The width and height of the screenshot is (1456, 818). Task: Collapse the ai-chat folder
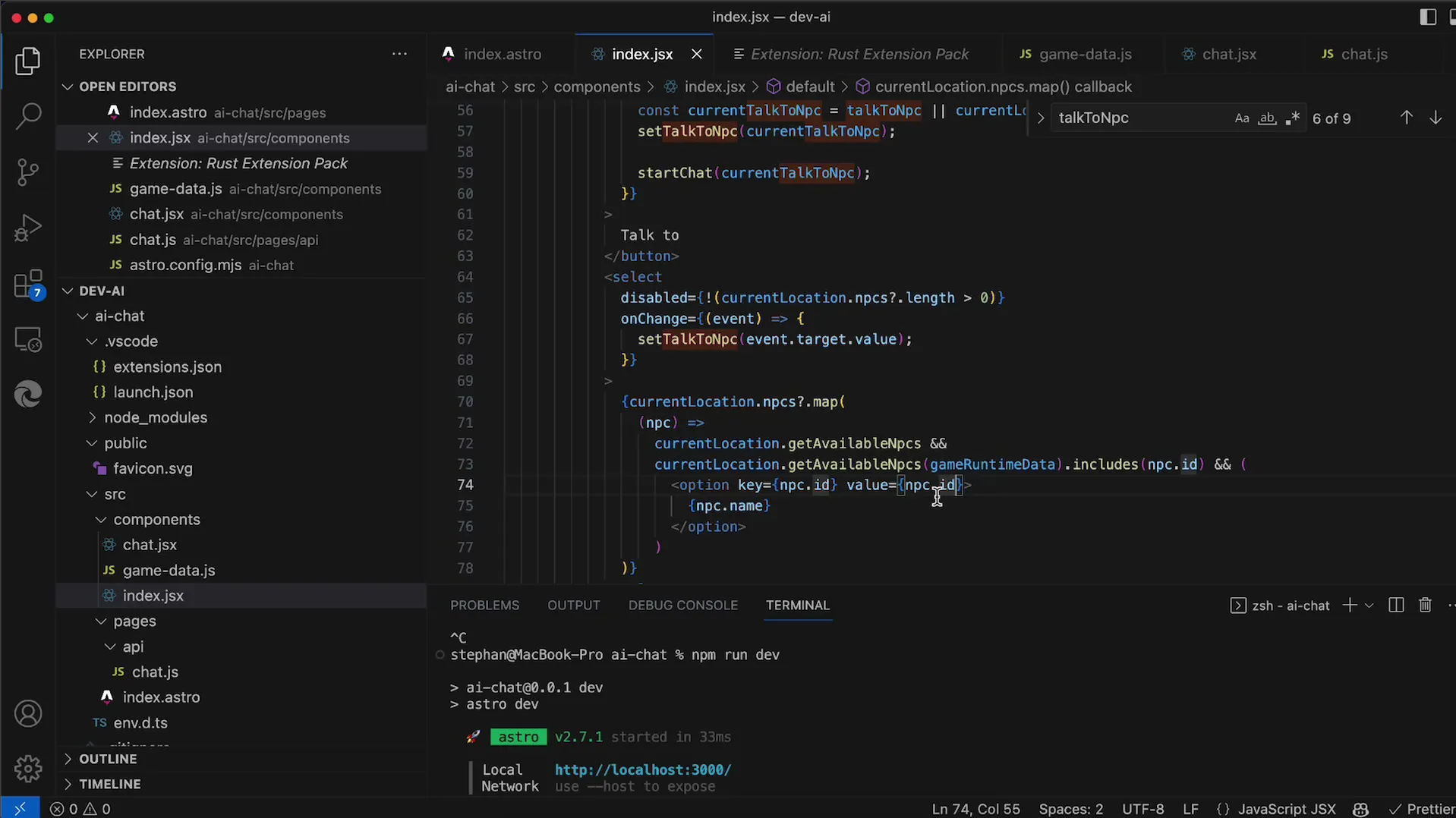[120, 316]
